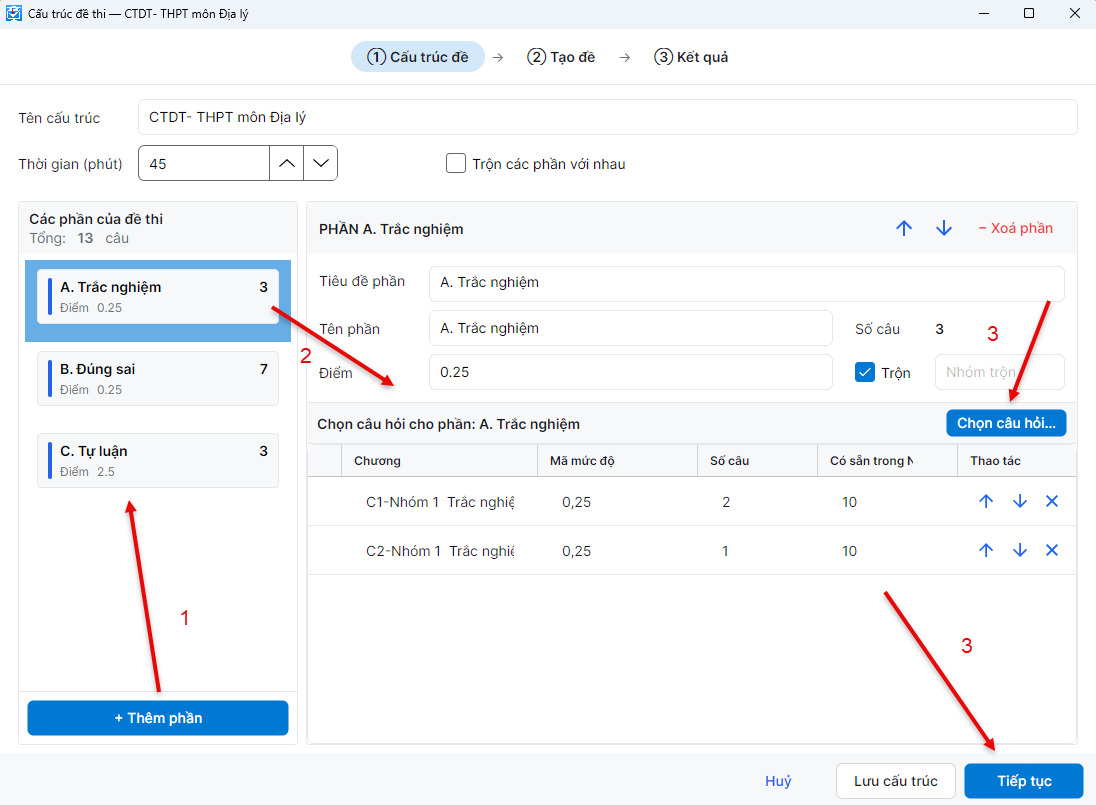The image size is (1096, 805).
Task: Click Chọn câu hỏi button
Action: 1006,423
